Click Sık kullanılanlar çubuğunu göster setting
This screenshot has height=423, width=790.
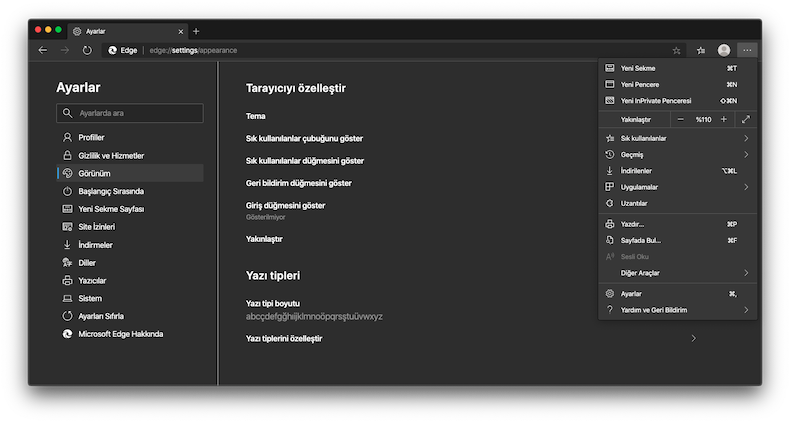coord(304,138)
